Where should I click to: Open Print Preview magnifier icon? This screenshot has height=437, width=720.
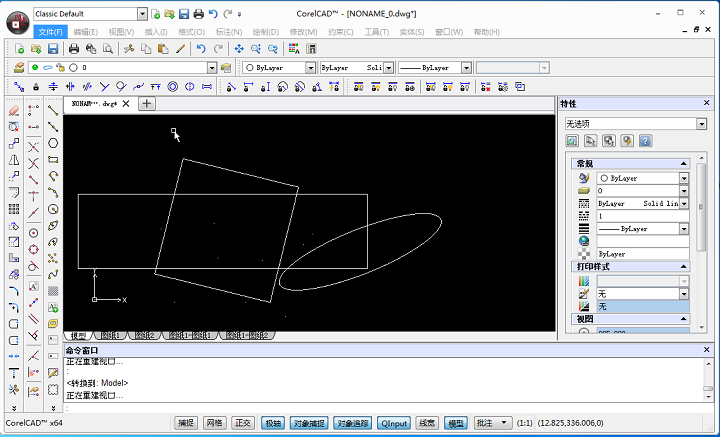108,49
